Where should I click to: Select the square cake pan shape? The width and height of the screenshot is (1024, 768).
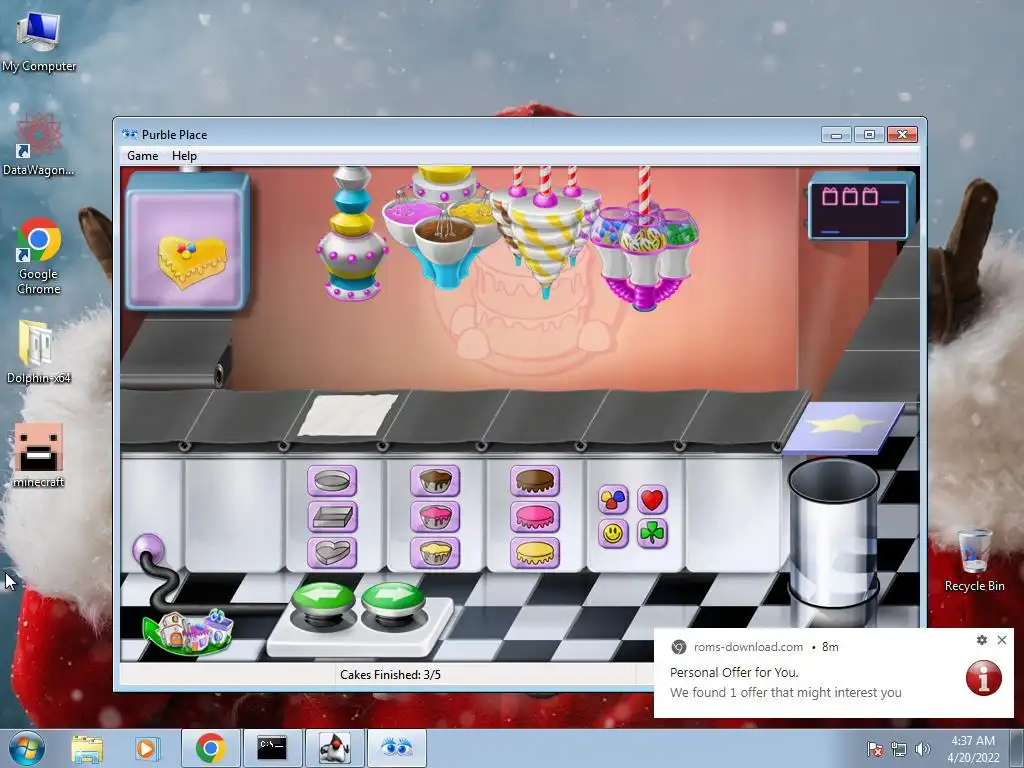(x=332, y=517)
